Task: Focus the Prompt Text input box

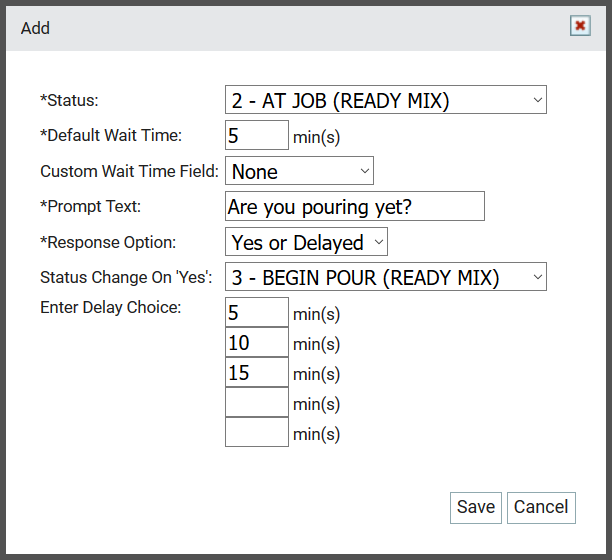Action: (x=355, y=206)
